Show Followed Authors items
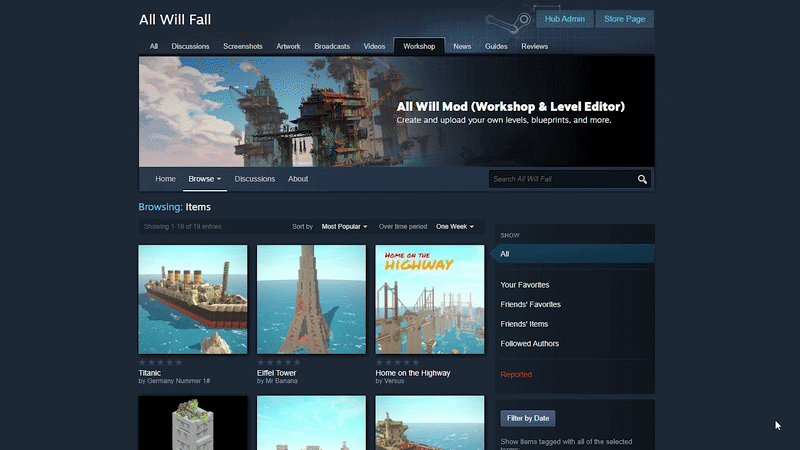Viewport: 800px width, 450px height. pyautogui.click(x=529, y=344)
